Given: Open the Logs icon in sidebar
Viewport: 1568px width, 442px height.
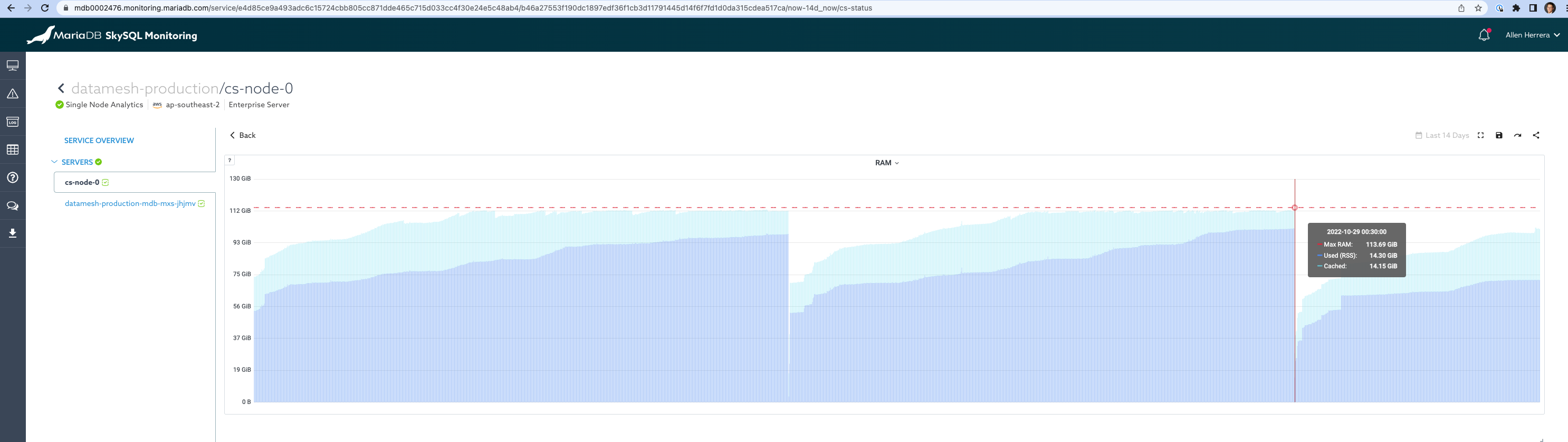Looking at the screenshot, I should pos(12,122).
